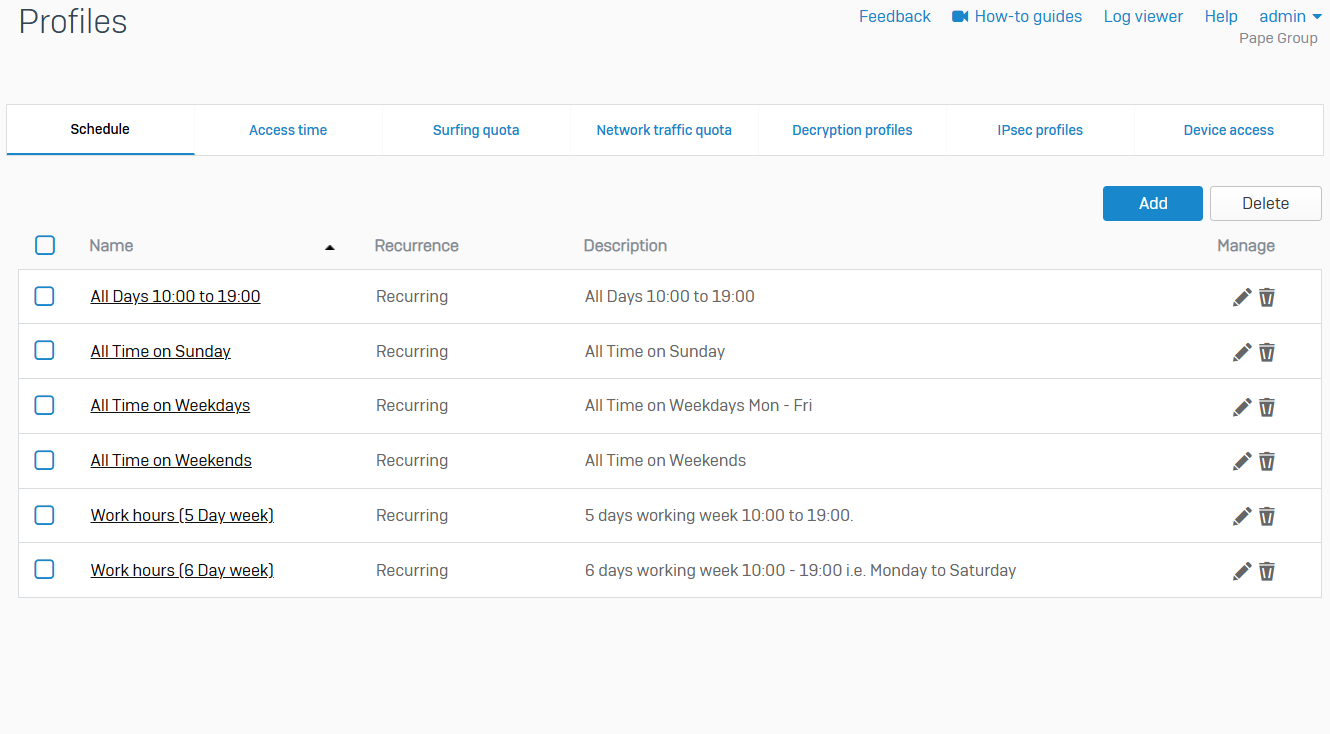Click pencil icon for All Time on Weekdays
Screen dimensions: 1330x734
[1242, 407]
